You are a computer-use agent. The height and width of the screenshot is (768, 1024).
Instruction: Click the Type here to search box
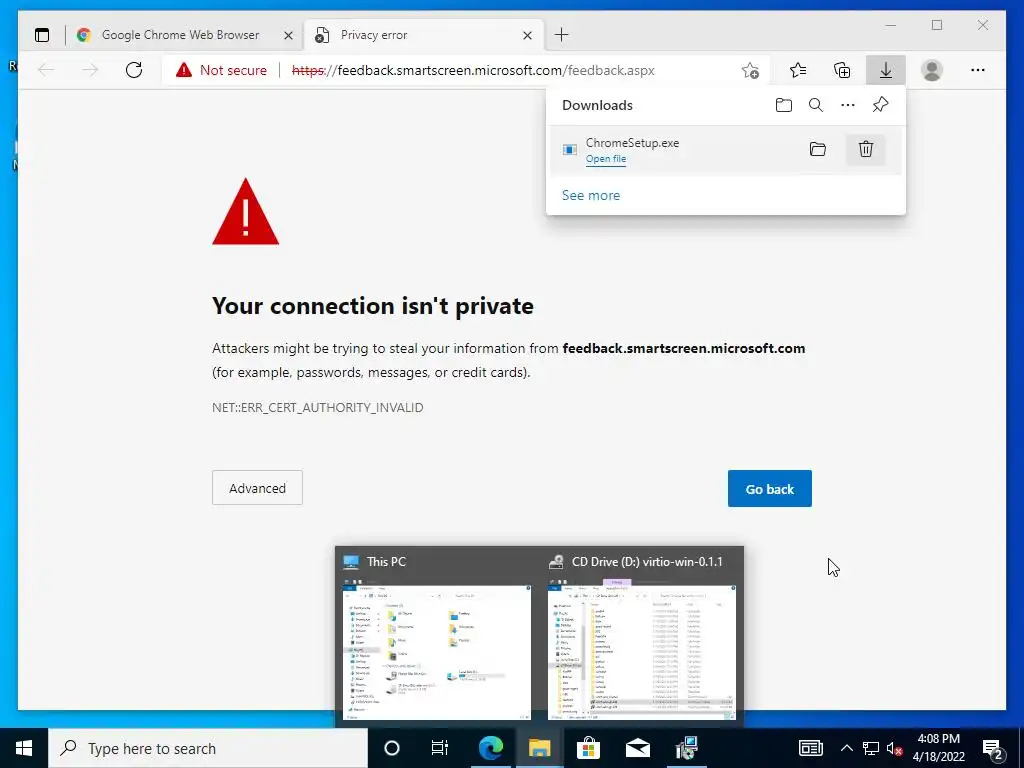[208, 748]
